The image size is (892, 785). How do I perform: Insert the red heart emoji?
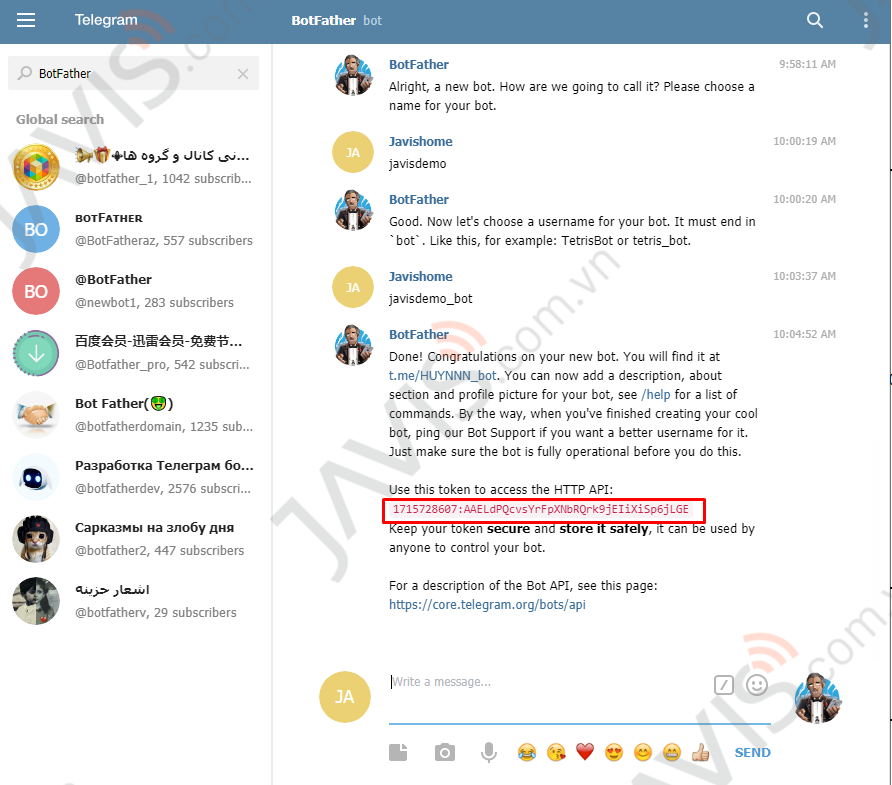(585, 753)
